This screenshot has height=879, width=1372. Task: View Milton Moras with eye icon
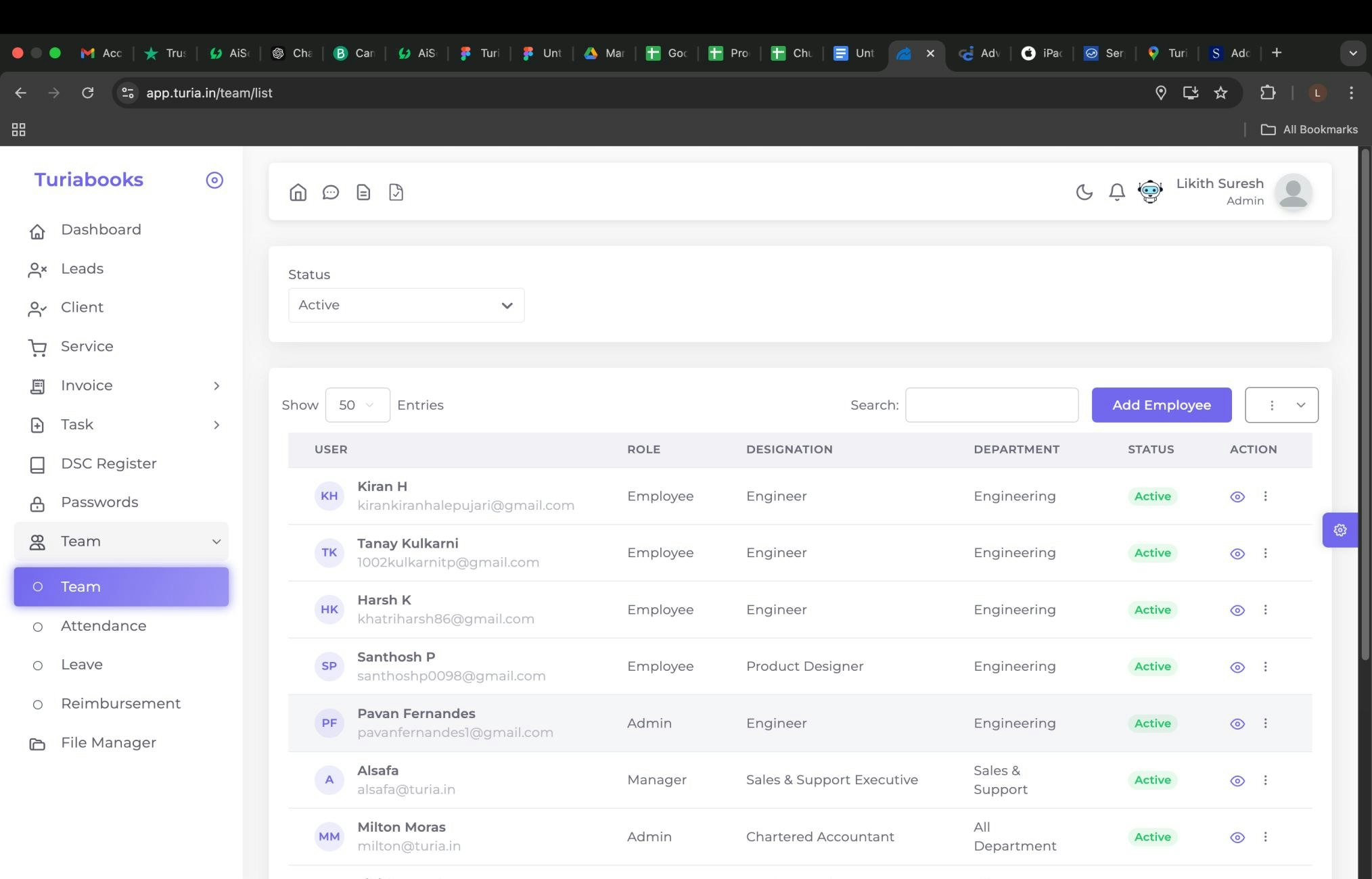click(x=1237, y=838)
